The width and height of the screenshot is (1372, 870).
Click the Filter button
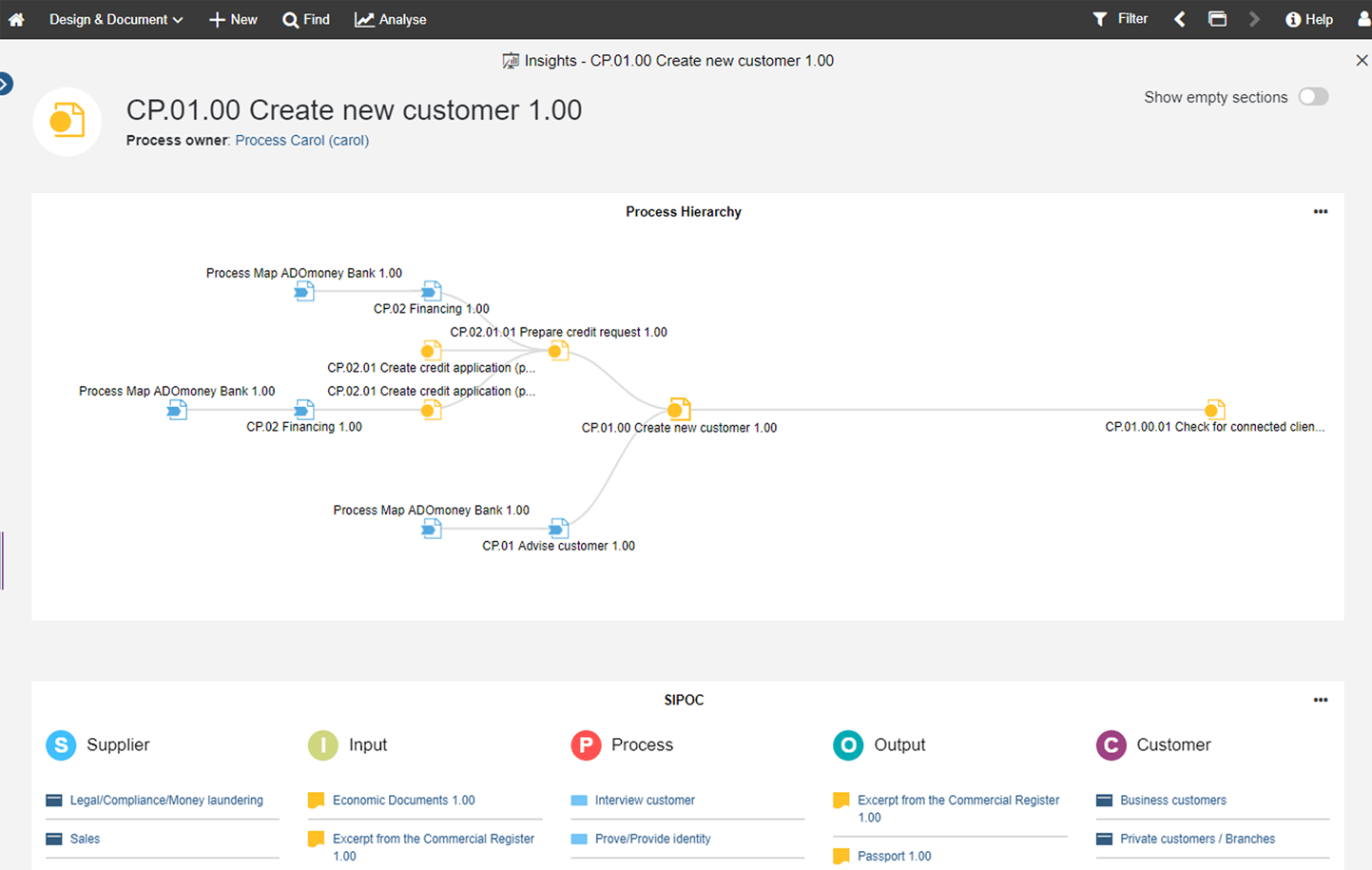point(1120,19)
